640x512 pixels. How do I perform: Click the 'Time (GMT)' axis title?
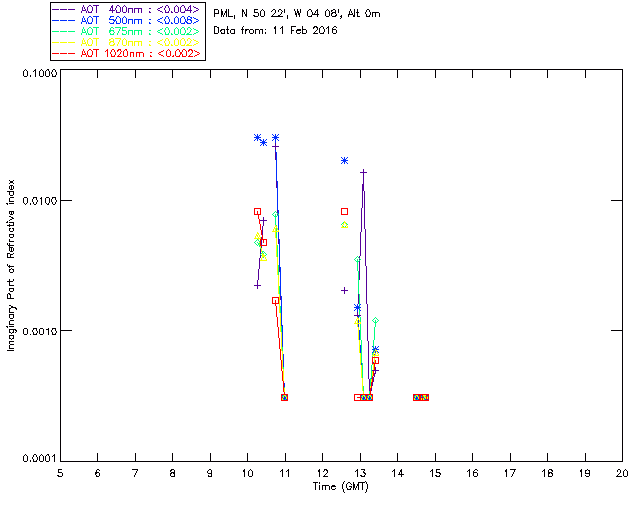[340, 486]
